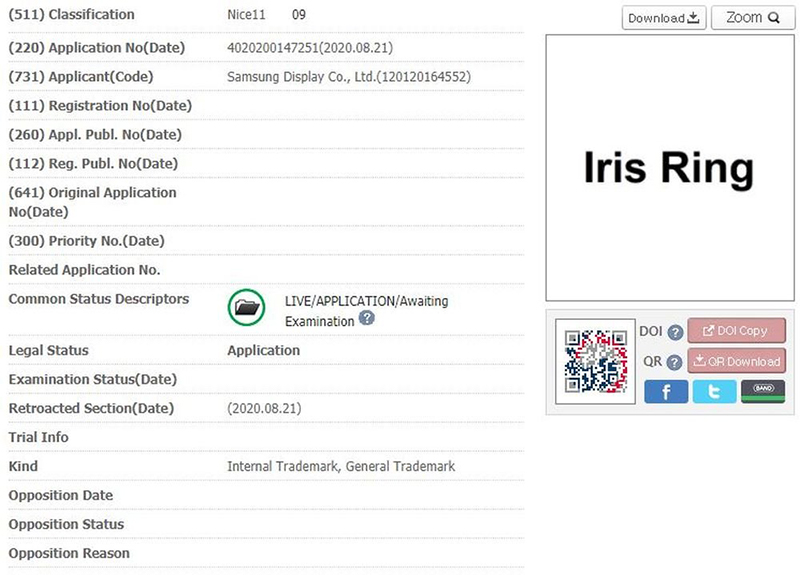The image size is (800, 575).
Task: Click the QR code image
Action: point(595,361)
